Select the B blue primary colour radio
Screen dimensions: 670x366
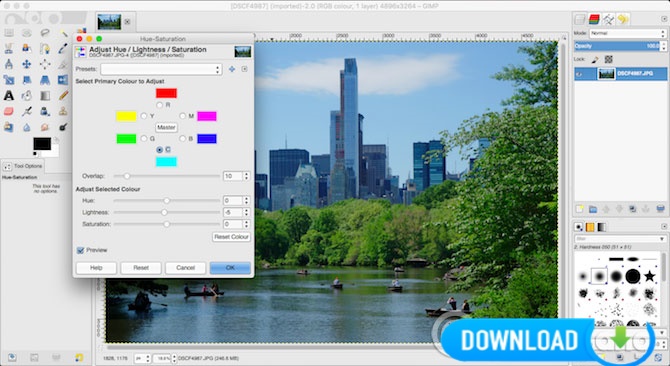click(183, 138)
